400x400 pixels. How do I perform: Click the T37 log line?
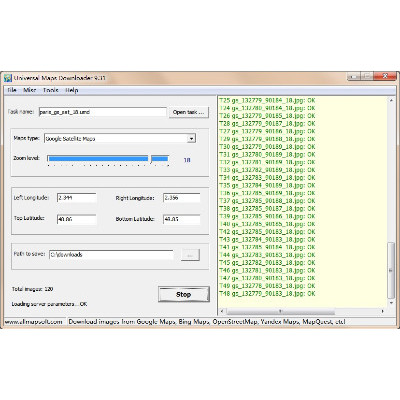tap(267, 201)
